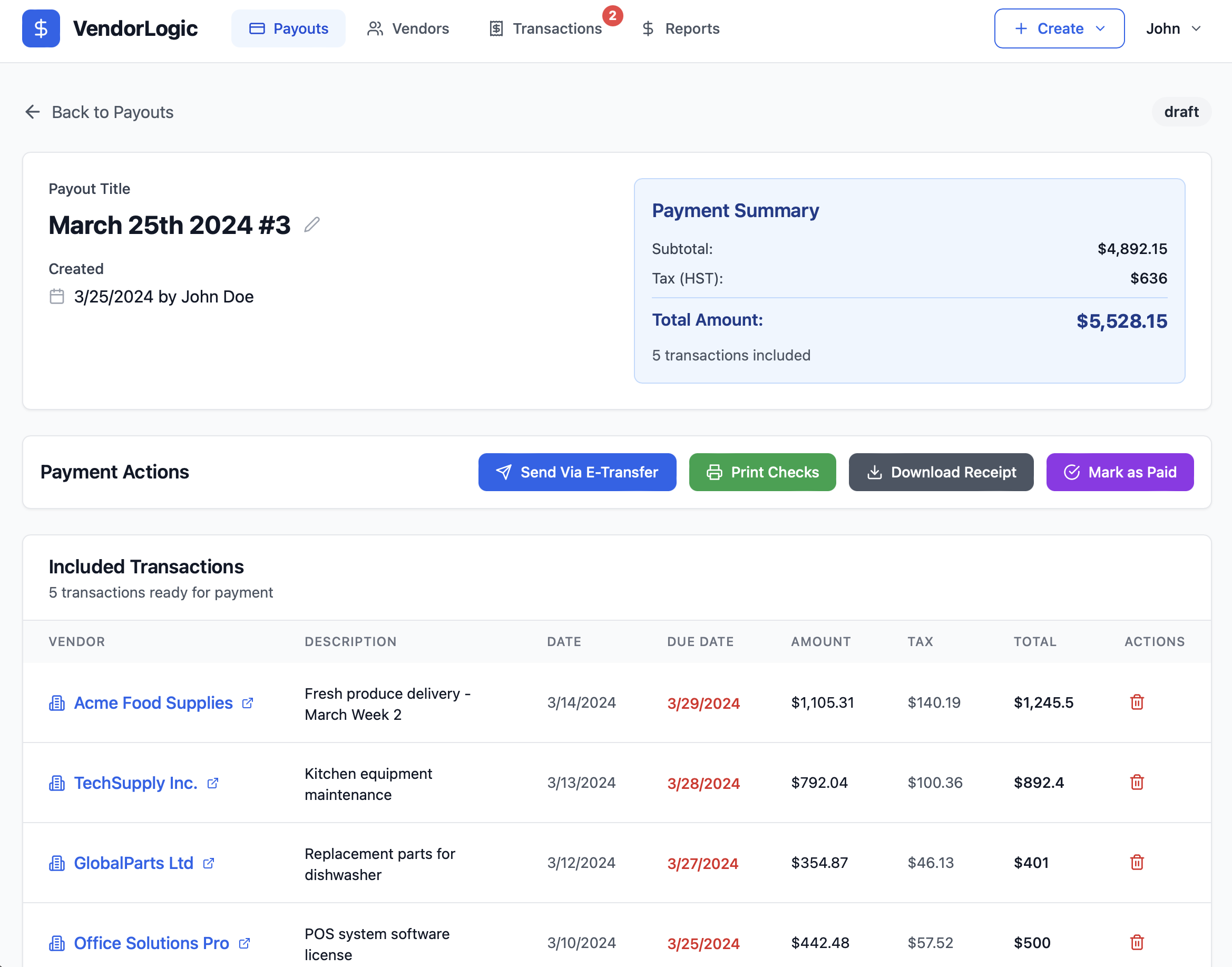1232x967 pixels.
Task: Click the external link icon beside Office Solutions Pro
Action: 245,943
